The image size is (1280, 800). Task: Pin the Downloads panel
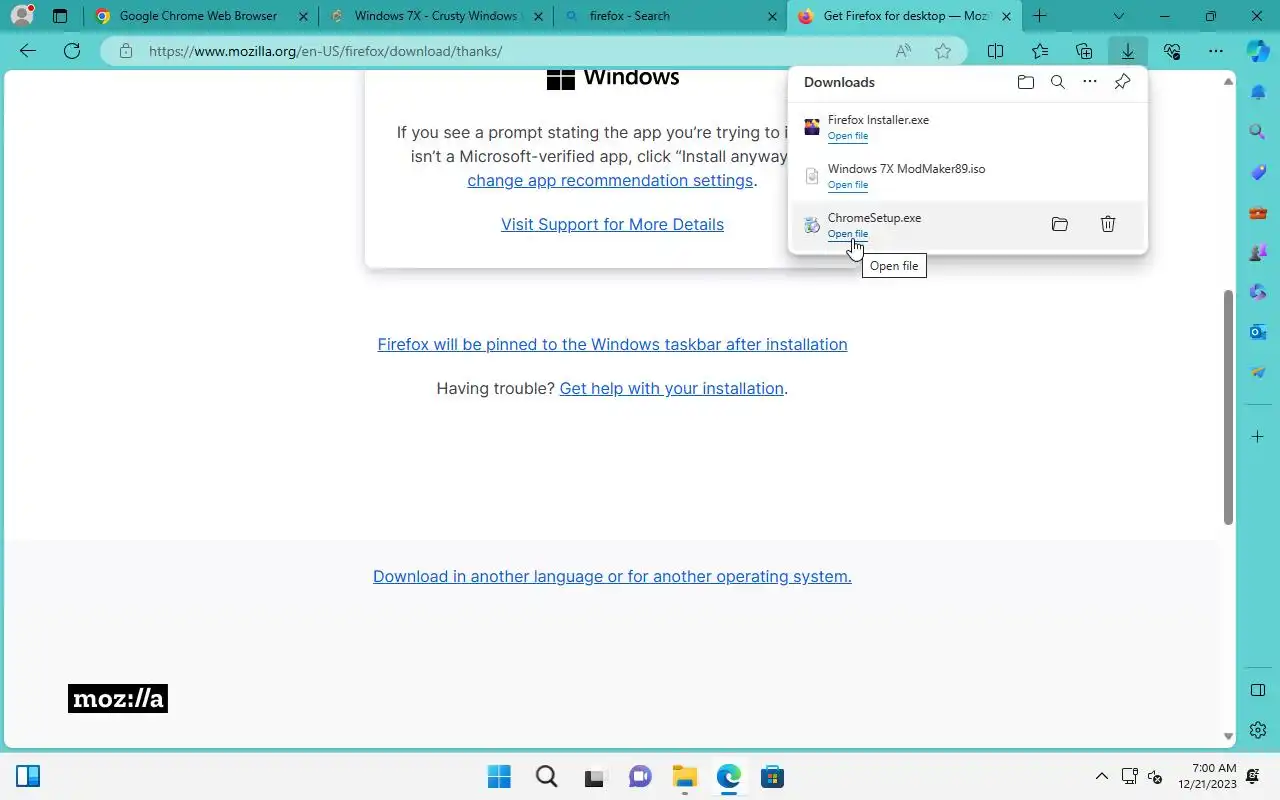(1122, 82)
